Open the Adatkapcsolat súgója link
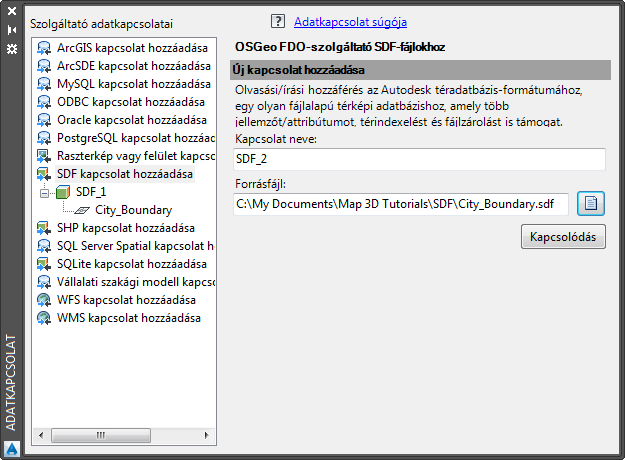625x460 pixels. (350, 22)
